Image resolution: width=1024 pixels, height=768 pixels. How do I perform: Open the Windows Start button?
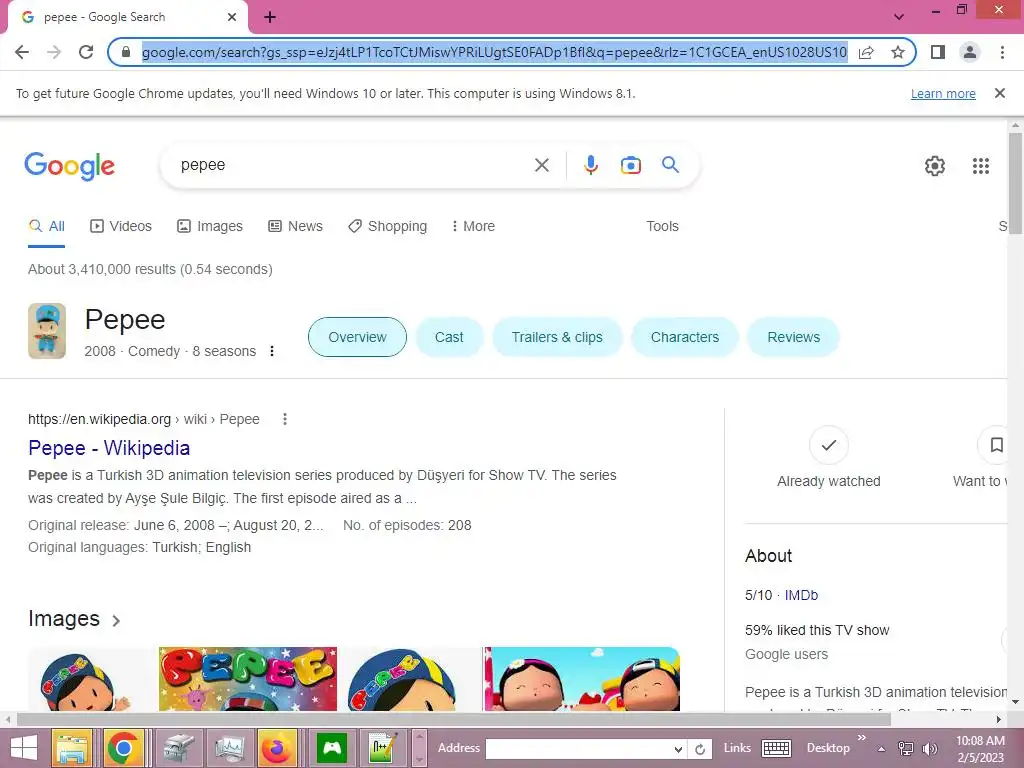click(x=24, y=748)
